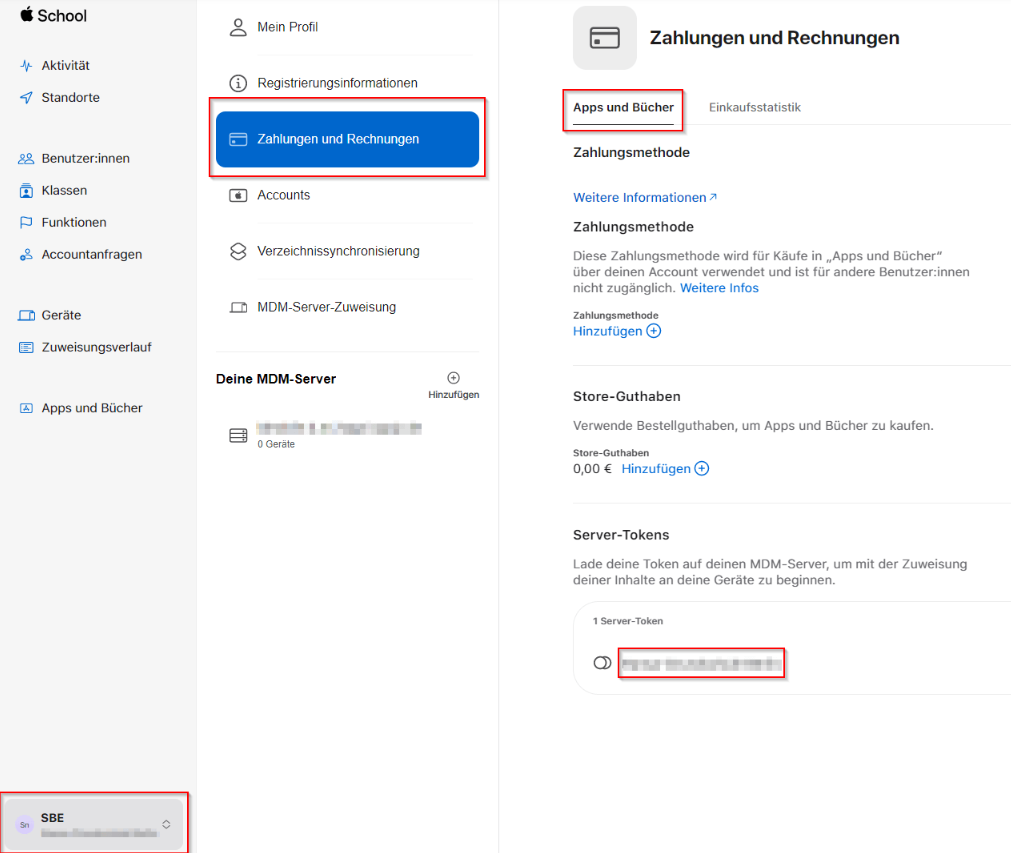
Task: Open Weitere Infos link in description
Action: pos(719,288)
